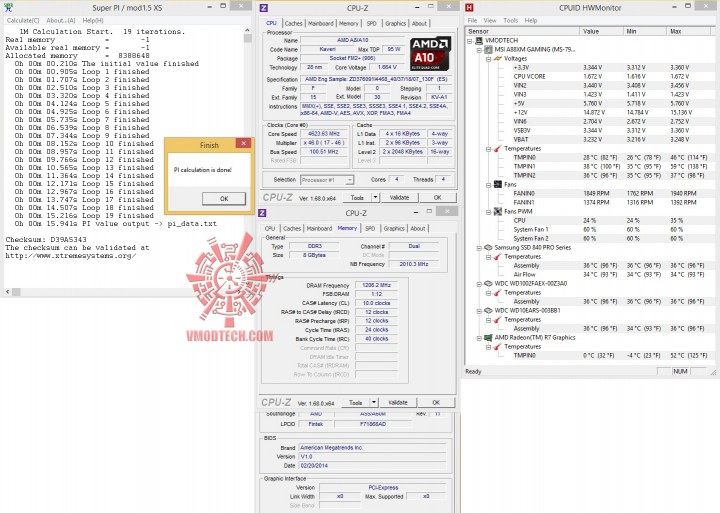Open the About menu in Super PI

tap(61, 21)
